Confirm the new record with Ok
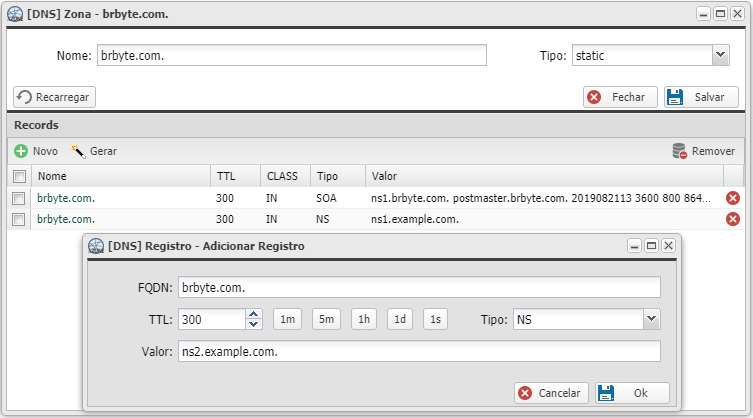This screenshot has height=418, width=753. coord(632,393)
